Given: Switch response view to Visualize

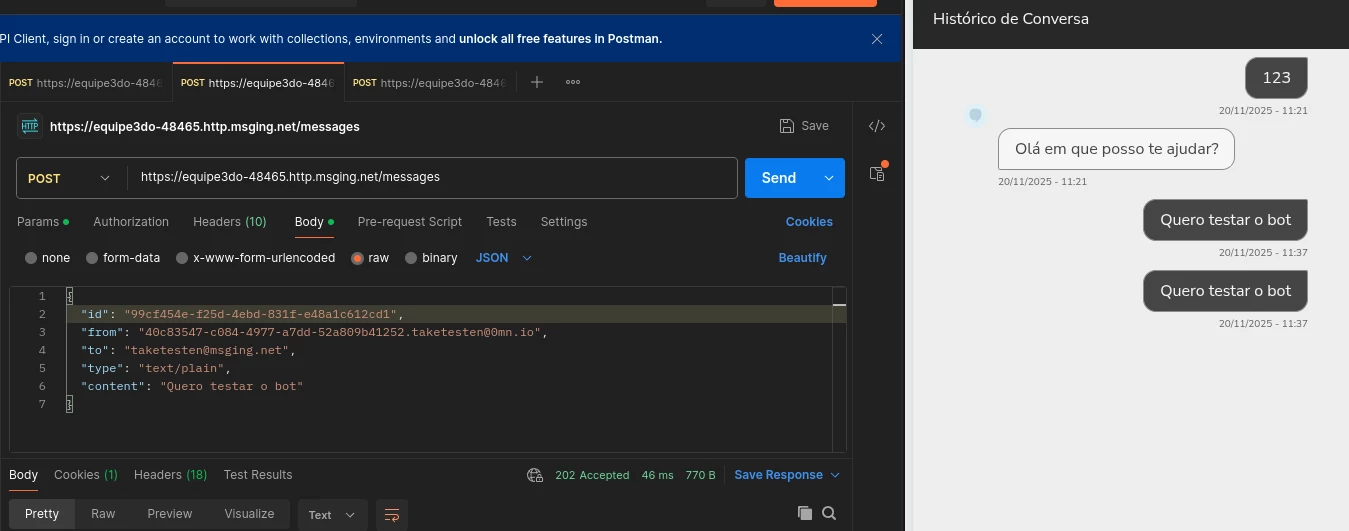Looking at the screenshot, I should tap(249, 514).
